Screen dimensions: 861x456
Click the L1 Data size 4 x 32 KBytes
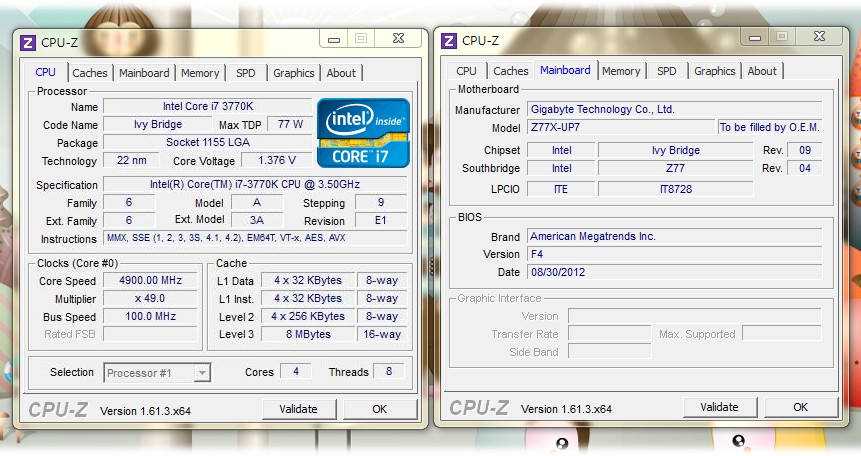(x=308, y=280)
